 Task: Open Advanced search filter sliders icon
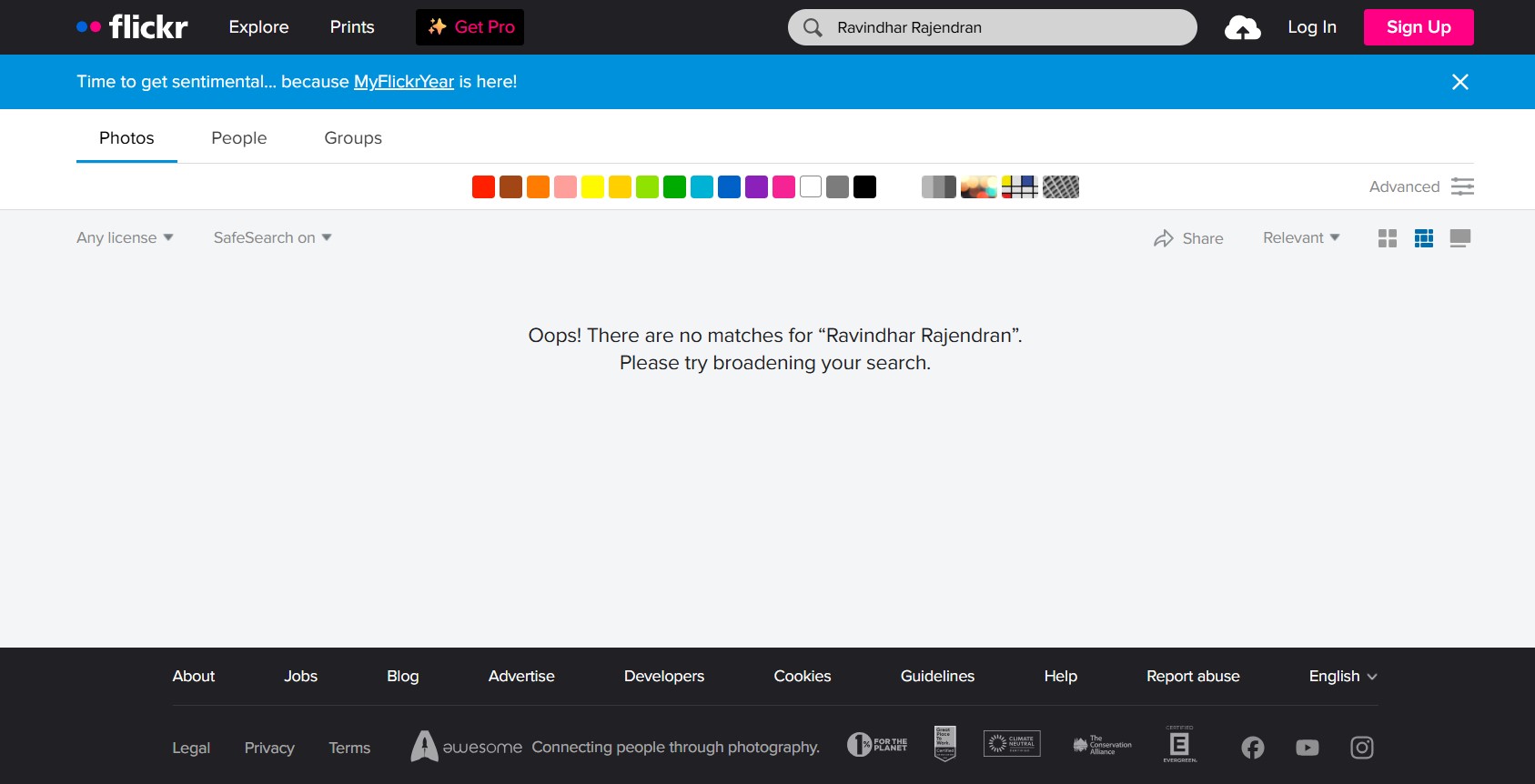[1462, 186]
